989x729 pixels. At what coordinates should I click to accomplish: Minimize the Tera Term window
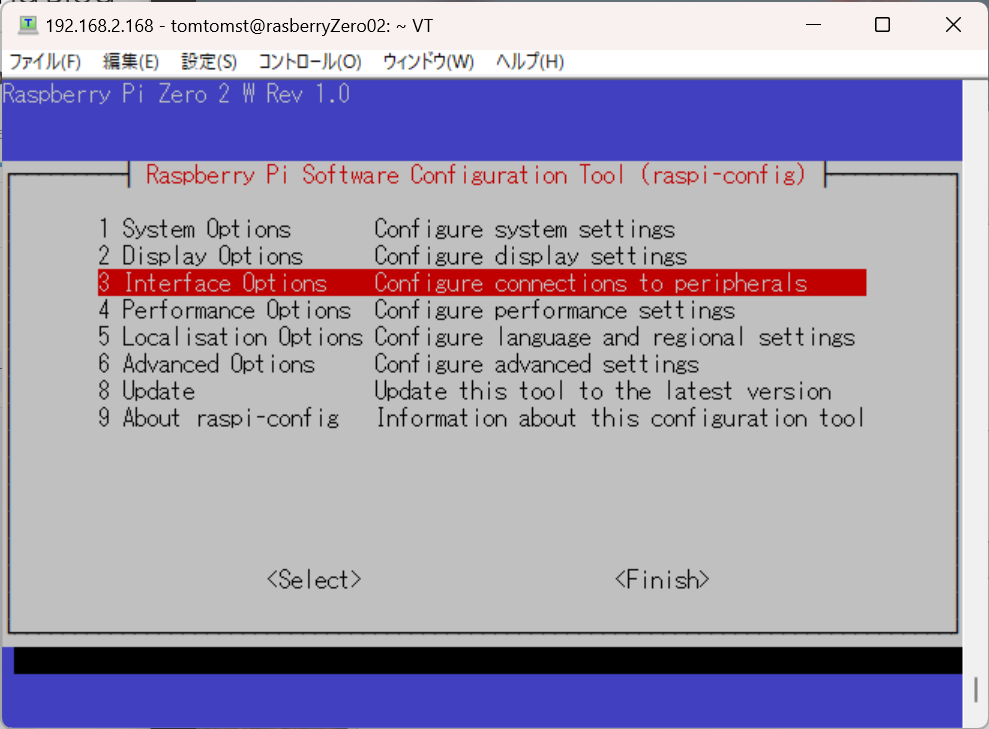point(814,25)
